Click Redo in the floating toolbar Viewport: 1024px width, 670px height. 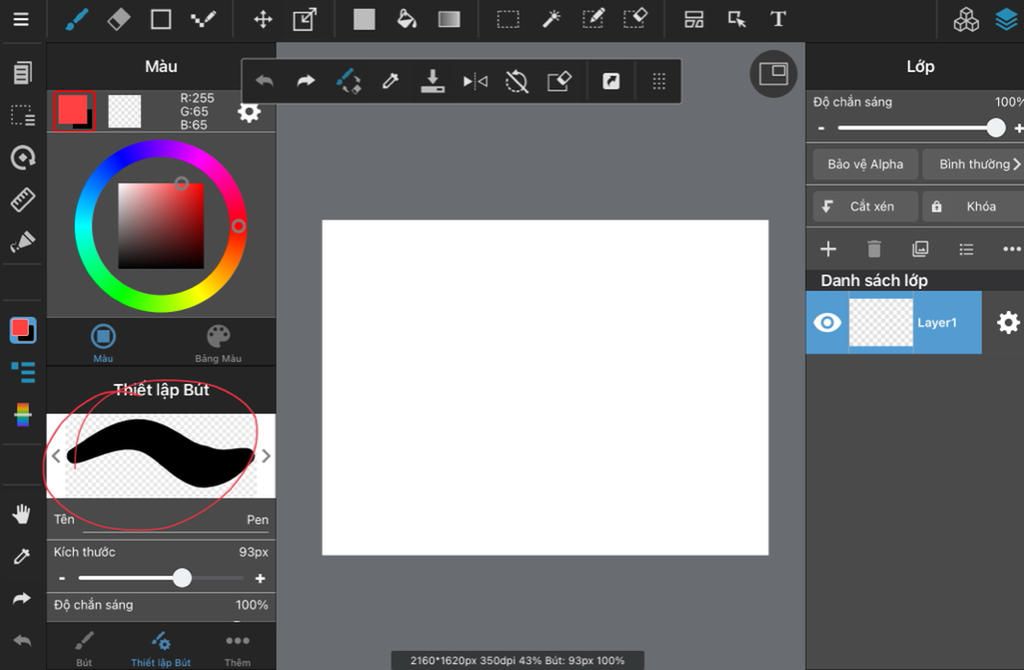(x=305, y=81)
